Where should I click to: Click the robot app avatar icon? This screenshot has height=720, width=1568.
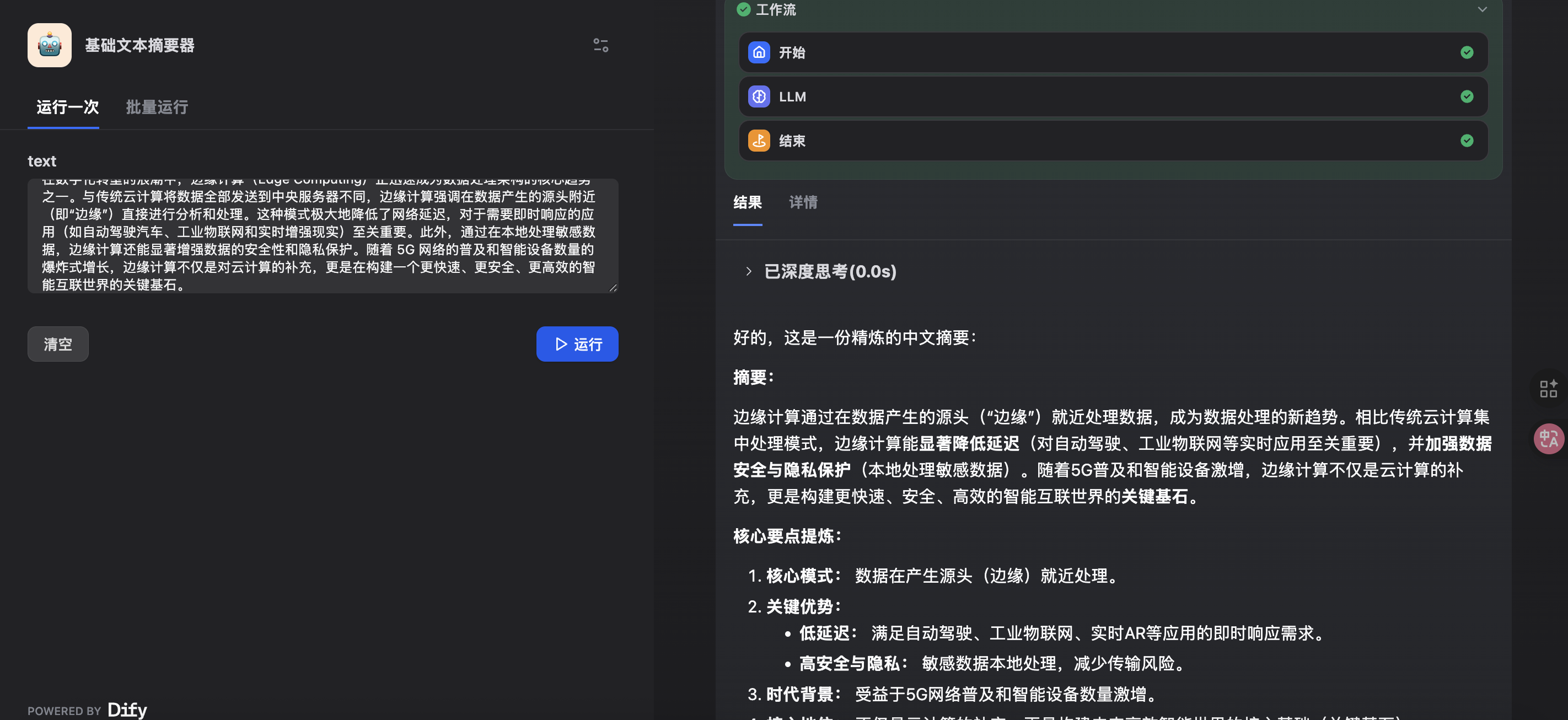pos(49,45)
